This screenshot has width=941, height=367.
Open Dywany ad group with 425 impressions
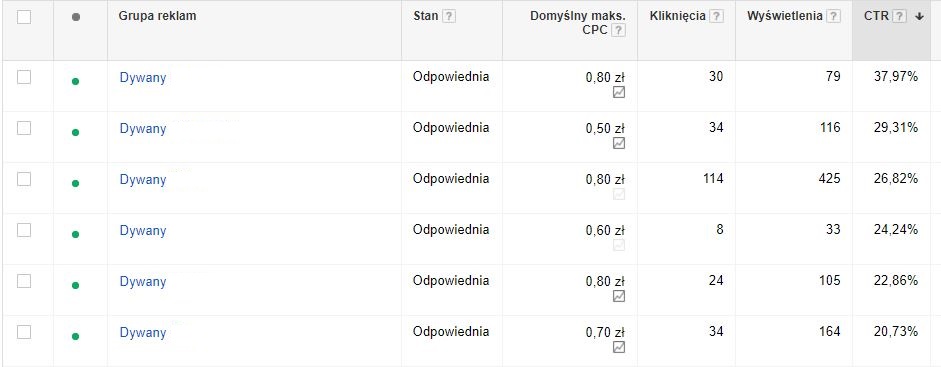click(143, 180)
